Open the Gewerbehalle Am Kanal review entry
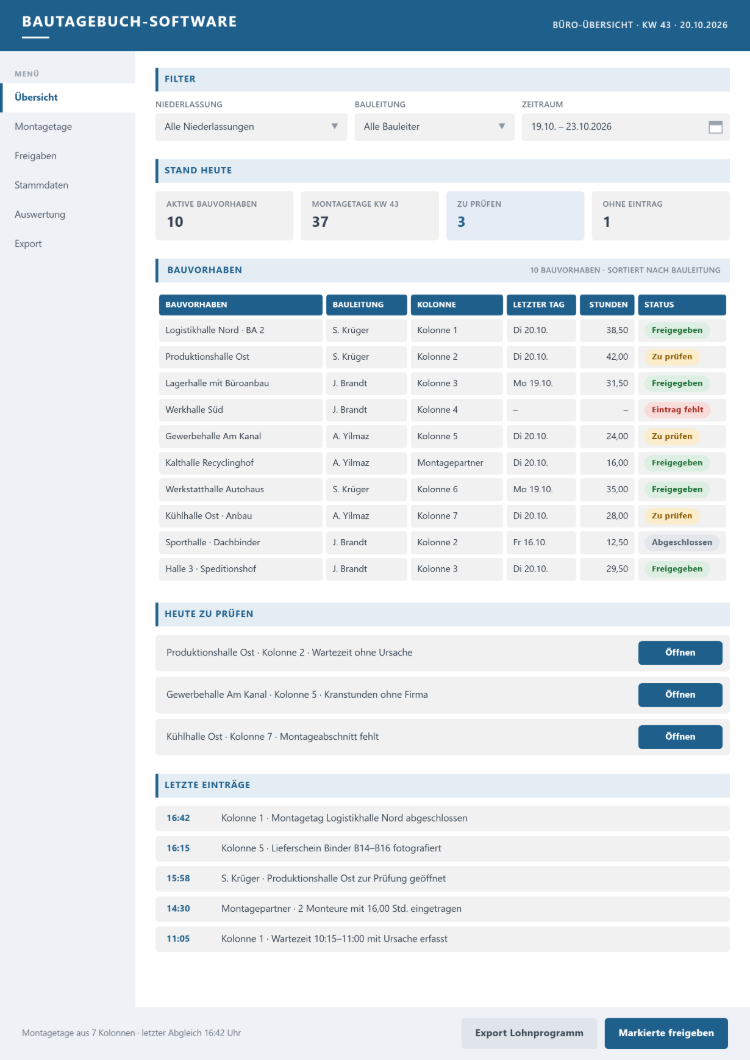750x1060 pixels. [680, 695]
